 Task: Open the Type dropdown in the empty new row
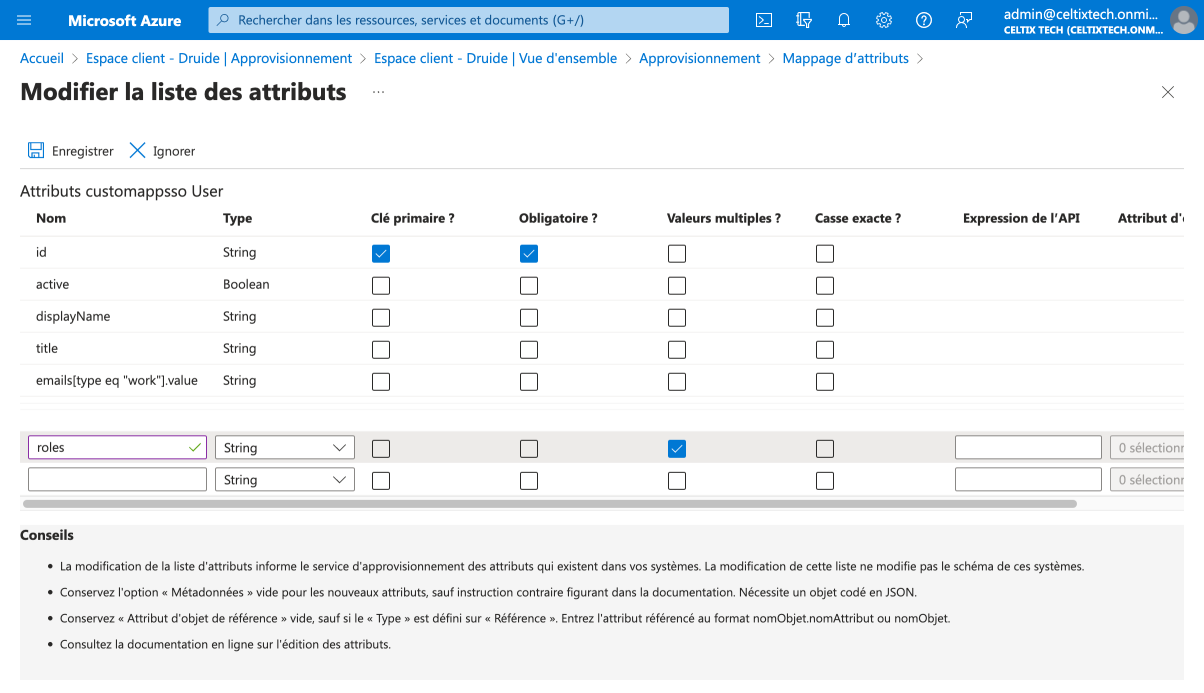click(285, 480)
